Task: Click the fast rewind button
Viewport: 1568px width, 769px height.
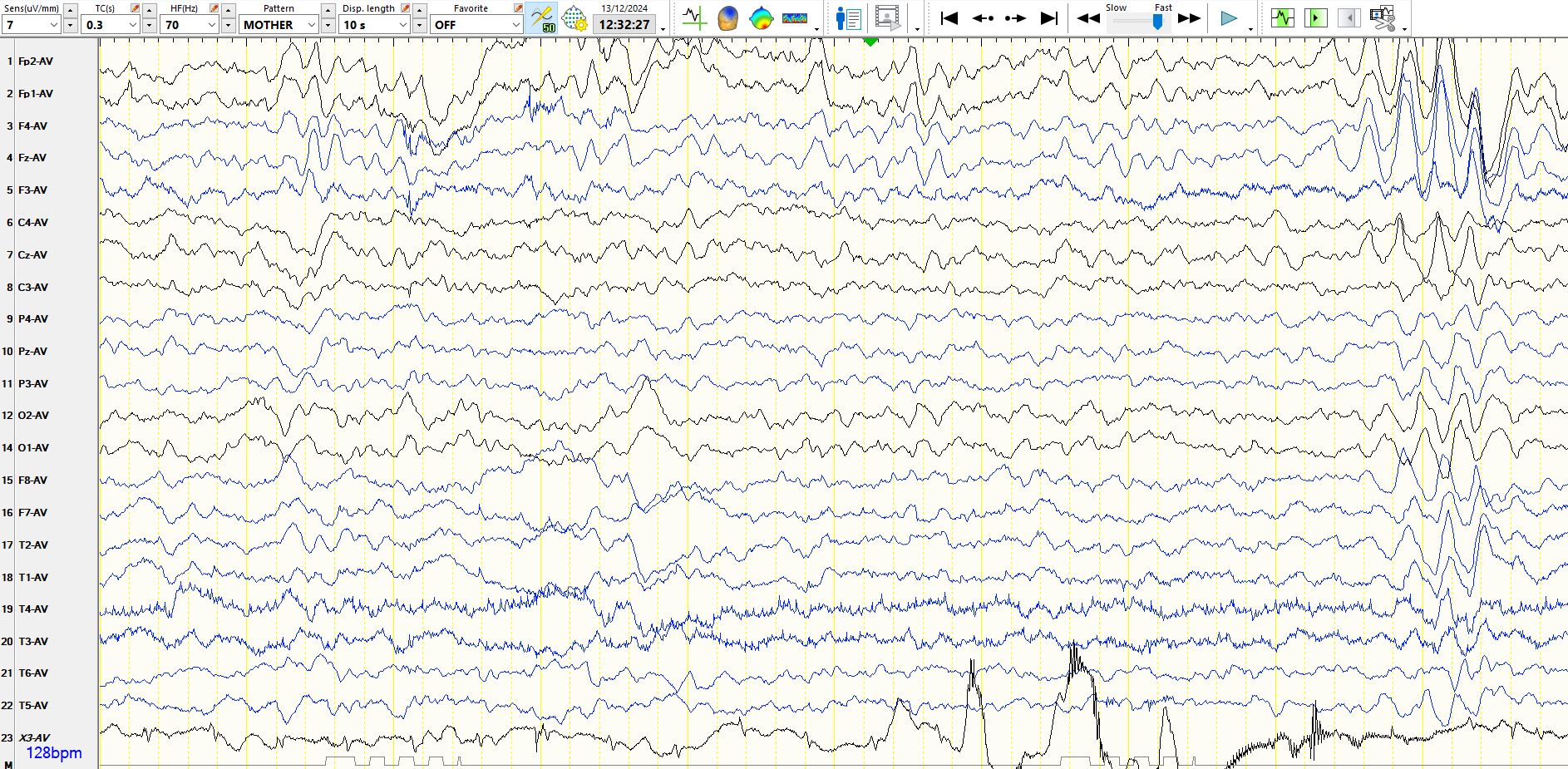Action: click(x=1088, y=18)
